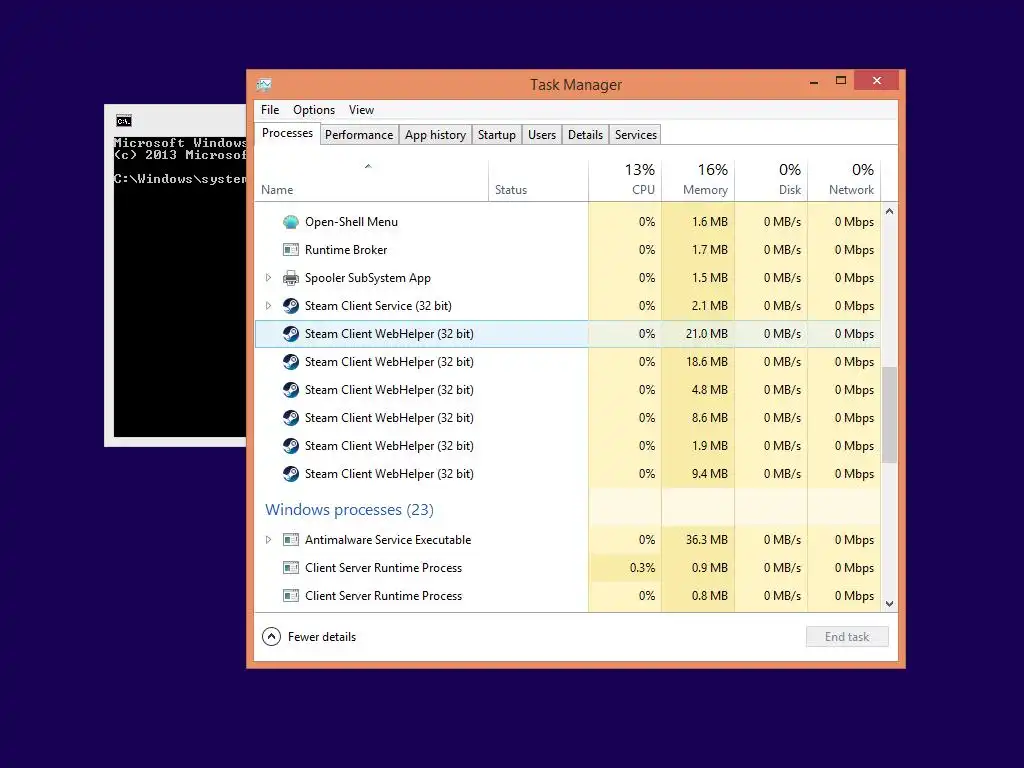Viewport: 1024px width, 768px height.
Task: Select Antimalware Service Executable name
Action: pyautogui.click(x=388, y=539)
